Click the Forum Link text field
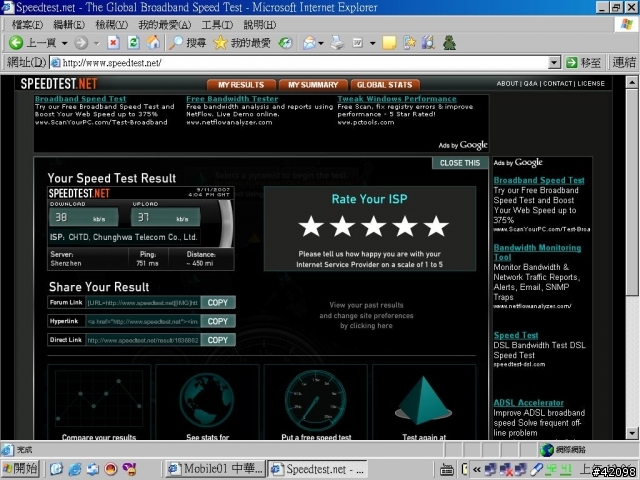Image resolution: width=640 pixels, height=480 pixels. [x=143, y=302]
